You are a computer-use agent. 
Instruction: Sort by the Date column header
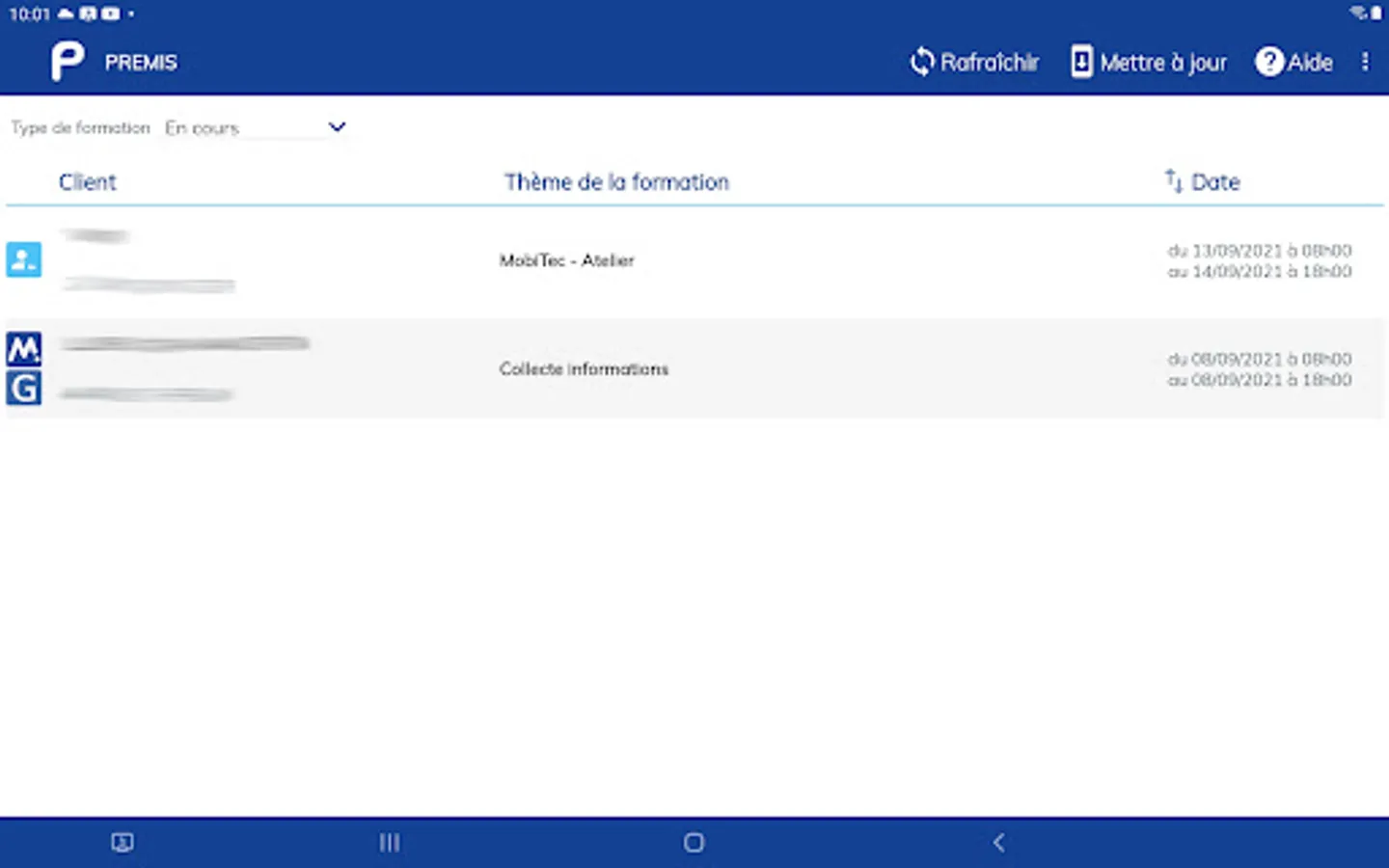point(1215,181)
